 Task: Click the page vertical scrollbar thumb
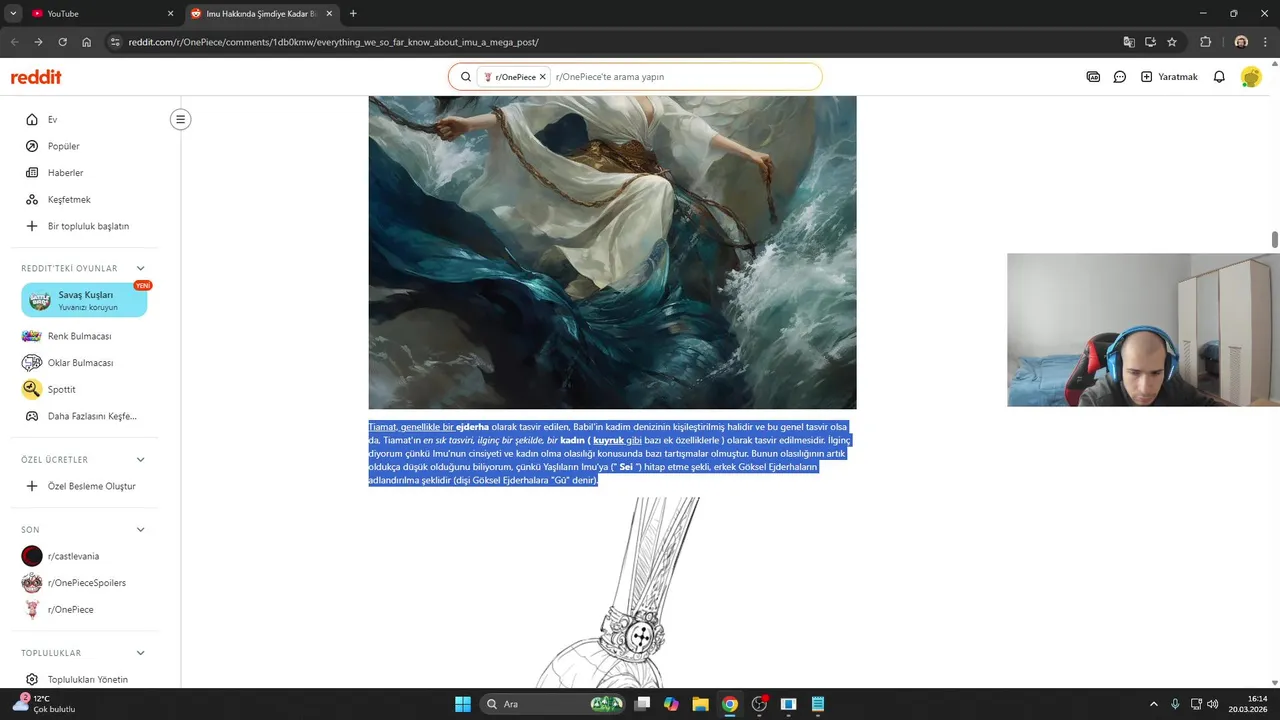[1275, 239]
